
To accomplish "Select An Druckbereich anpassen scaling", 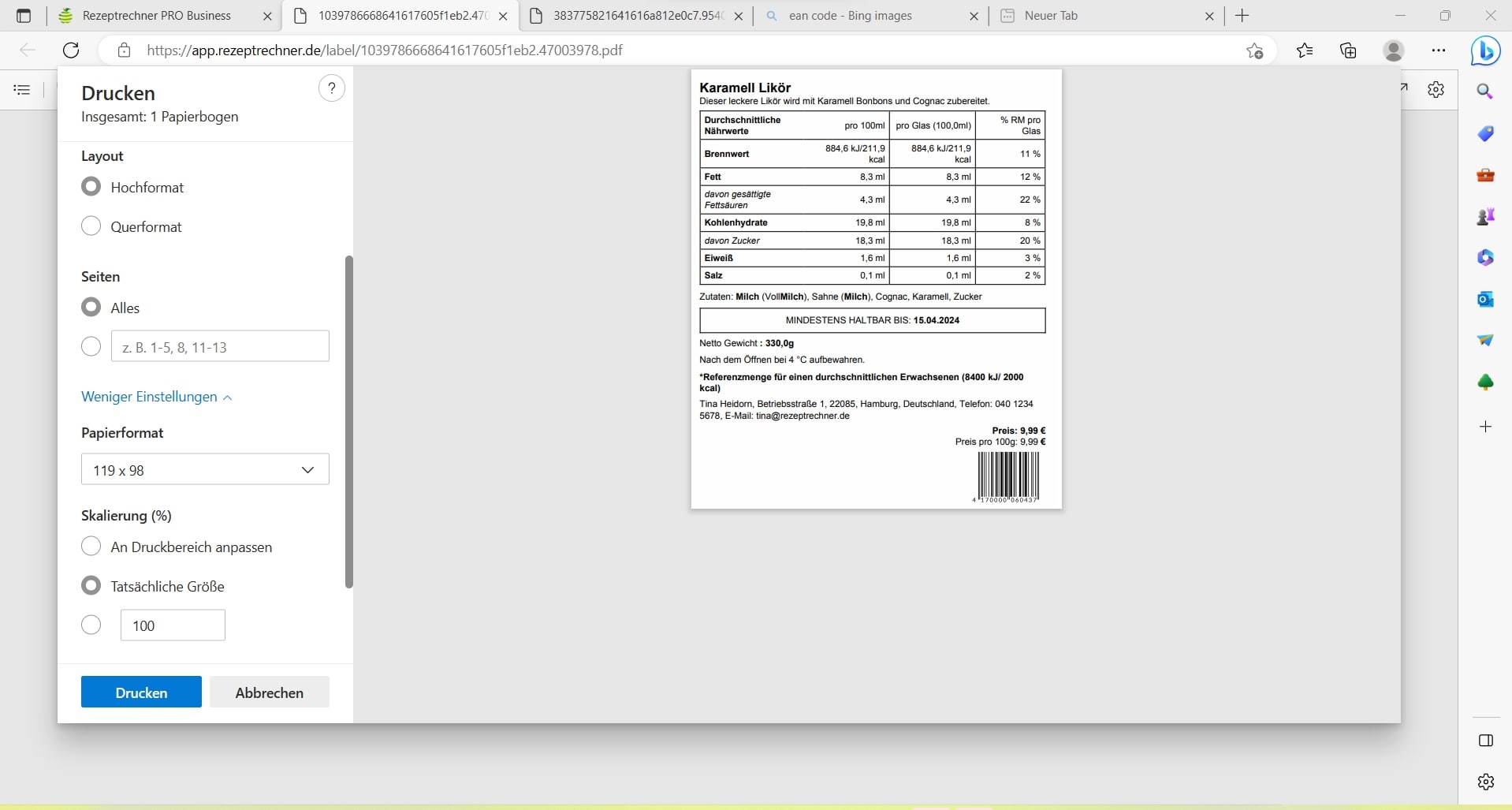I will coord(91,547).
